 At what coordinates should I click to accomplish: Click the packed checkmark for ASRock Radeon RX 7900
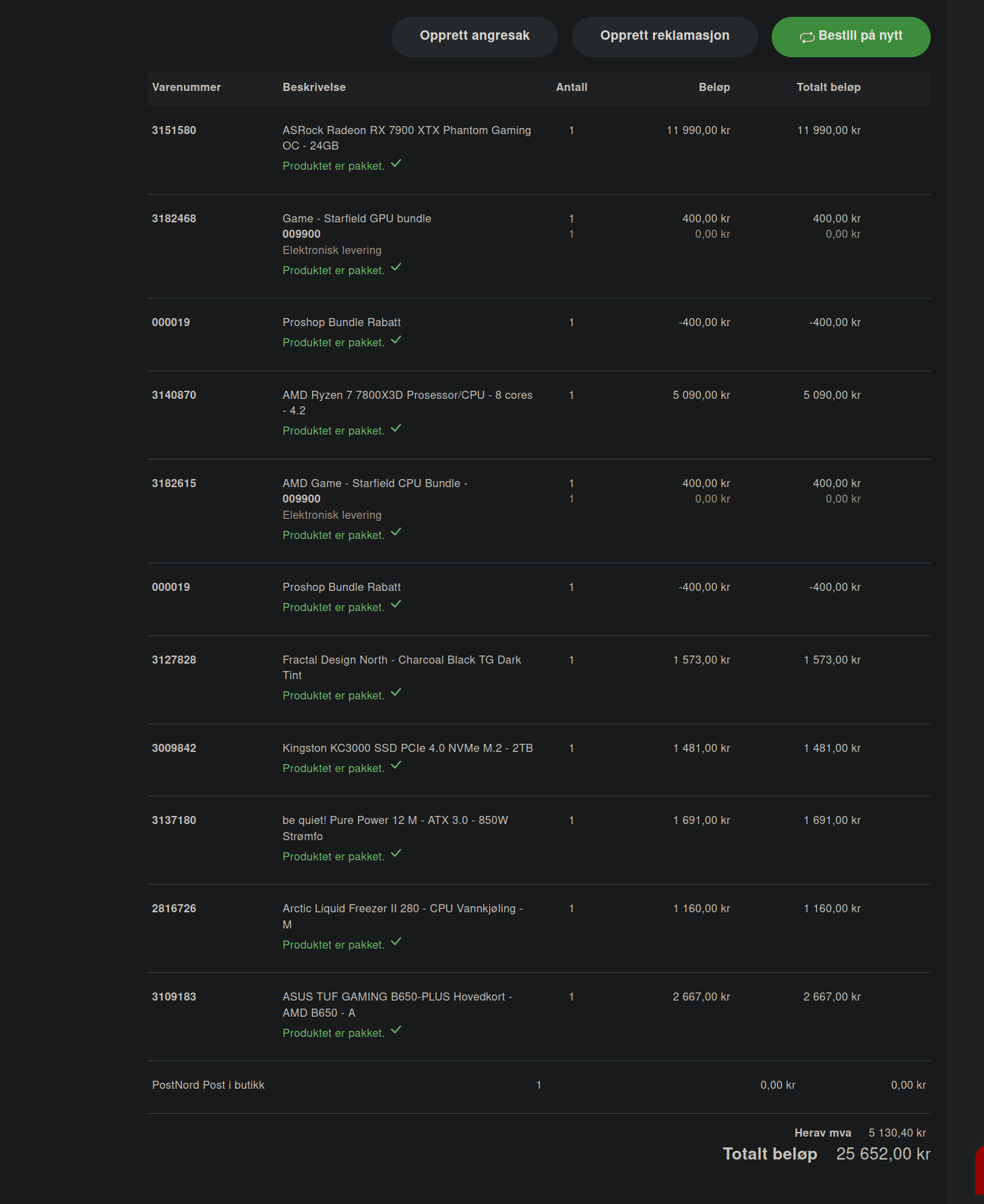coord(396,164)
